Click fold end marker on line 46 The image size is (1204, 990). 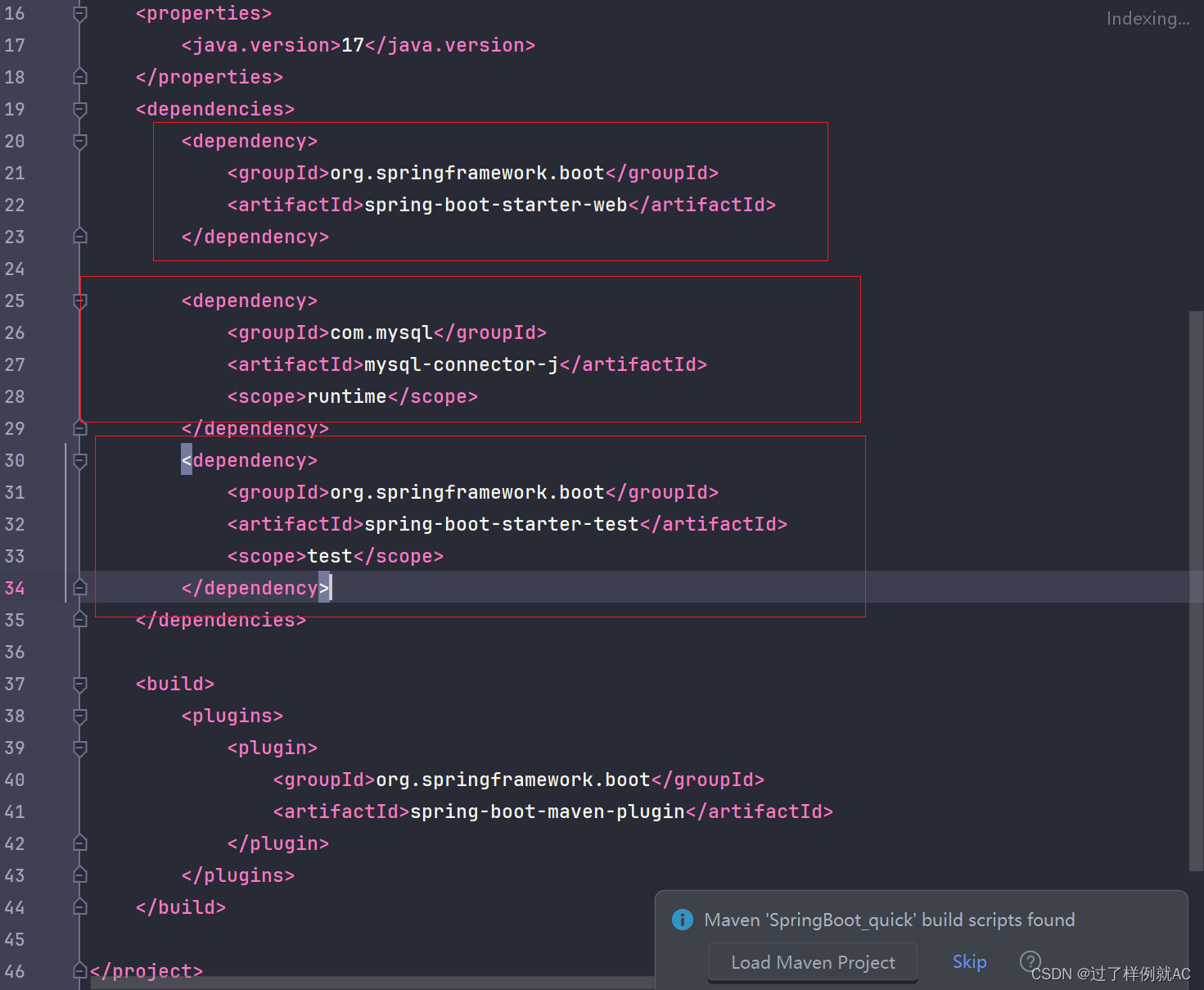click(x=80, y=971)
